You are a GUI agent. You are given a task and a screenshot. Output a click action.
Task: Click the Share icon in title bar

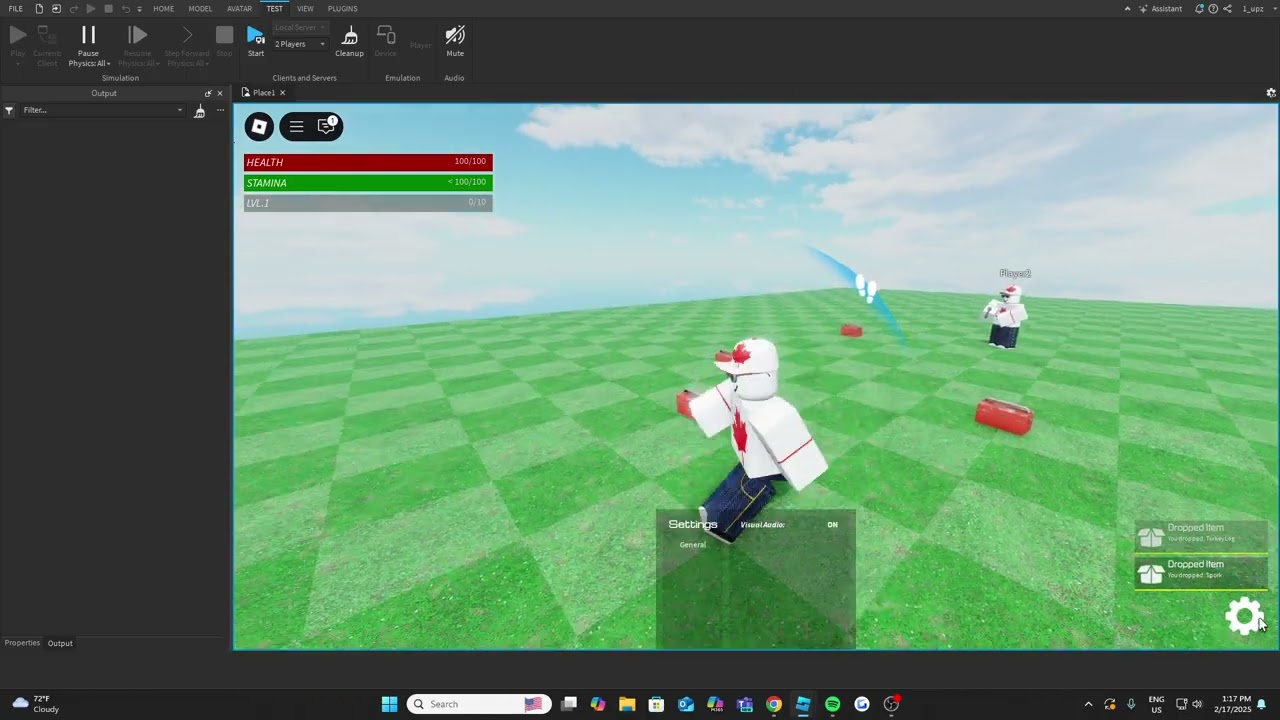1227,9
